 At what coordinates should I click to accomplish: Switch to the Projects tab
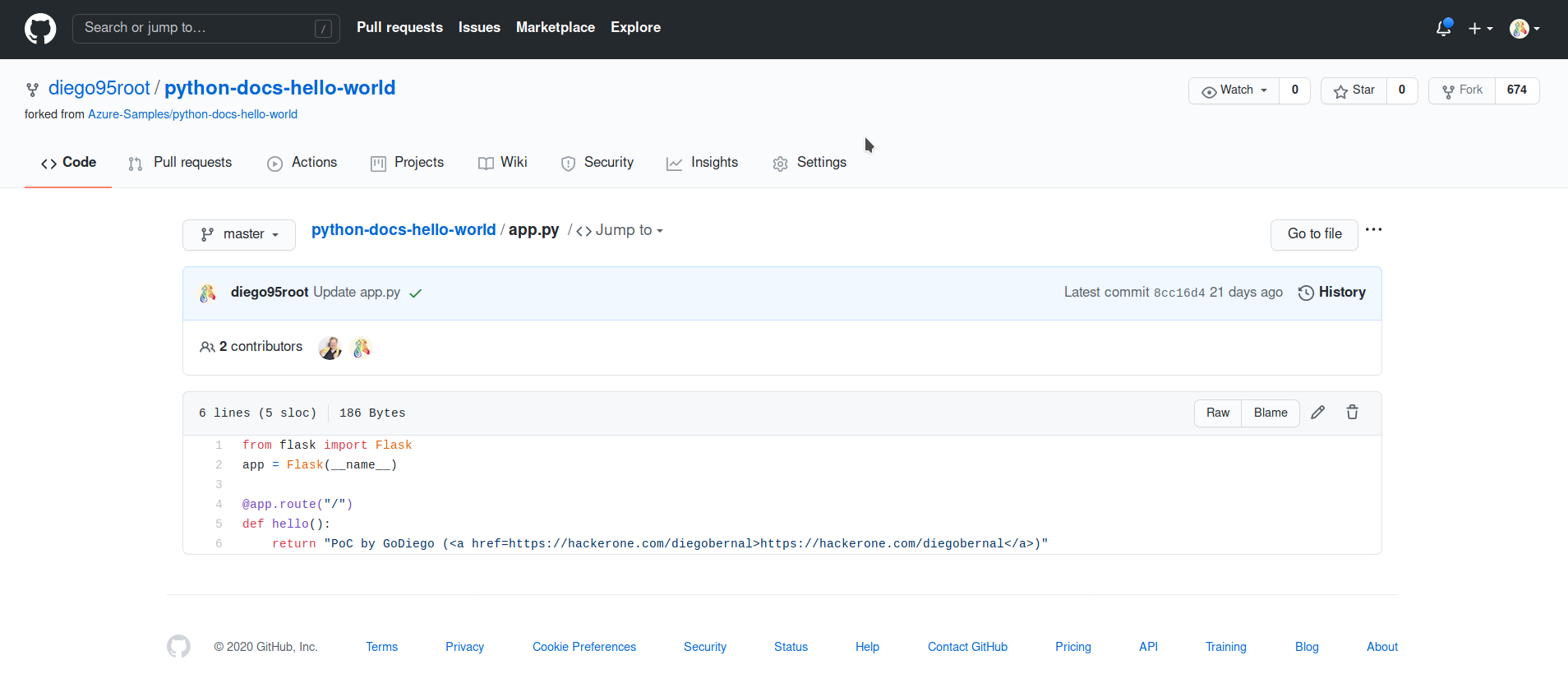pyautogui.click(x=407, y=163)
